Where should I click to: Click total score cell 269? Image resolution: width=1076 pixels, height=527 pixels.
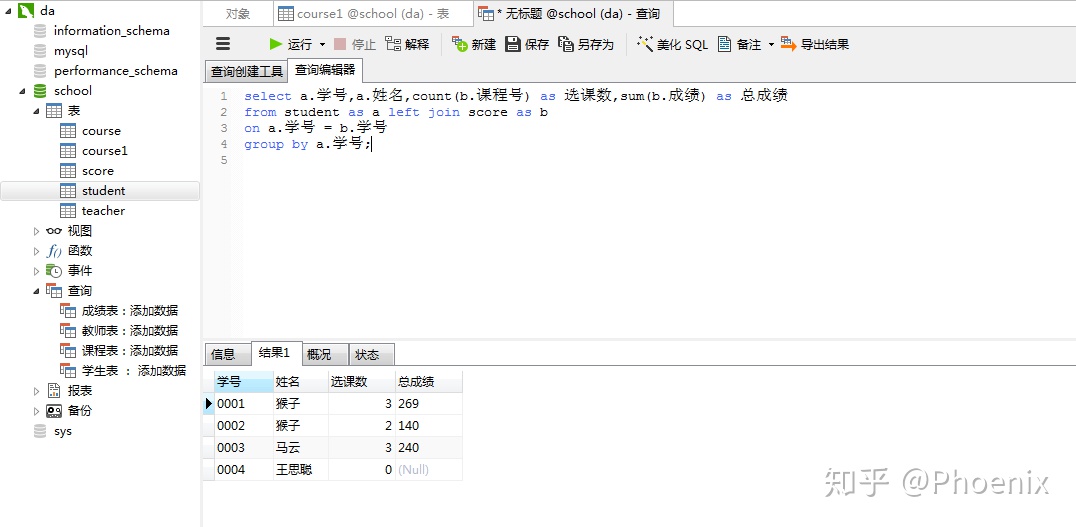[429, 404]
